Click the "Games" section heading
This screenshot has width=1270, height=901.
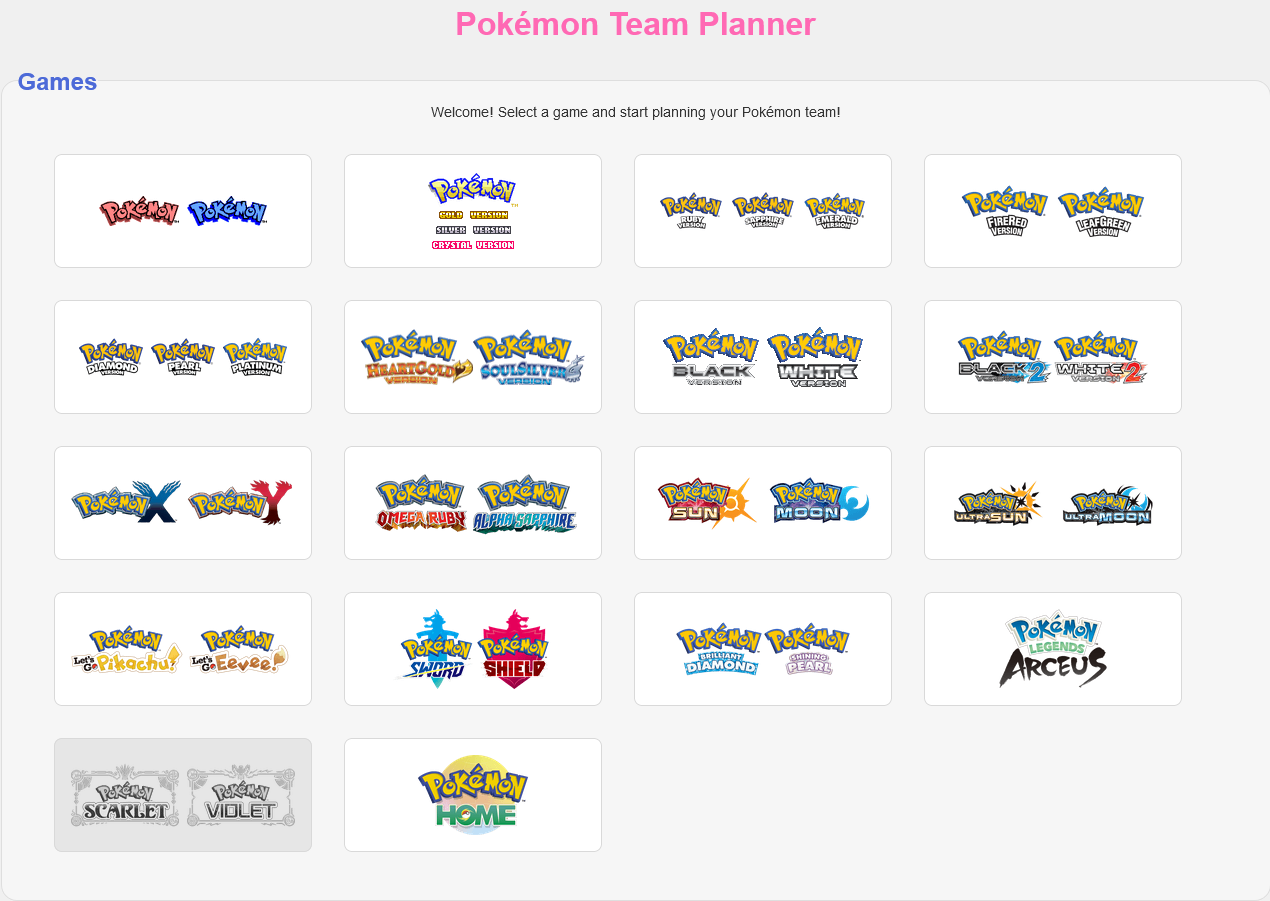pos(57,82)
